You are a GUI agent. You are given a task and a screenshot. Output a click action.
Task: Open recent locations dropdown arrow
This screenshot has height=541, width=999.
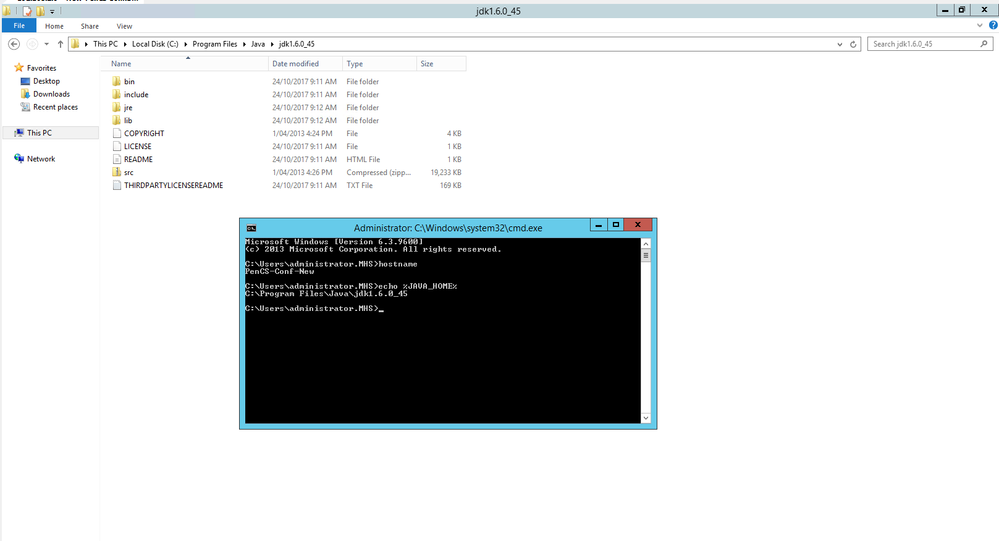(46, 44)
